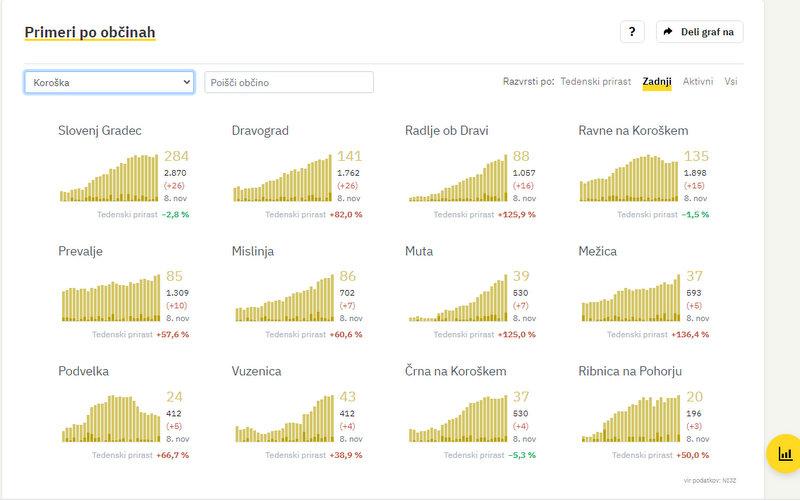800x501 pixels.
Task: Open the Slovenj Gradec chart
Action: (109, 178)
